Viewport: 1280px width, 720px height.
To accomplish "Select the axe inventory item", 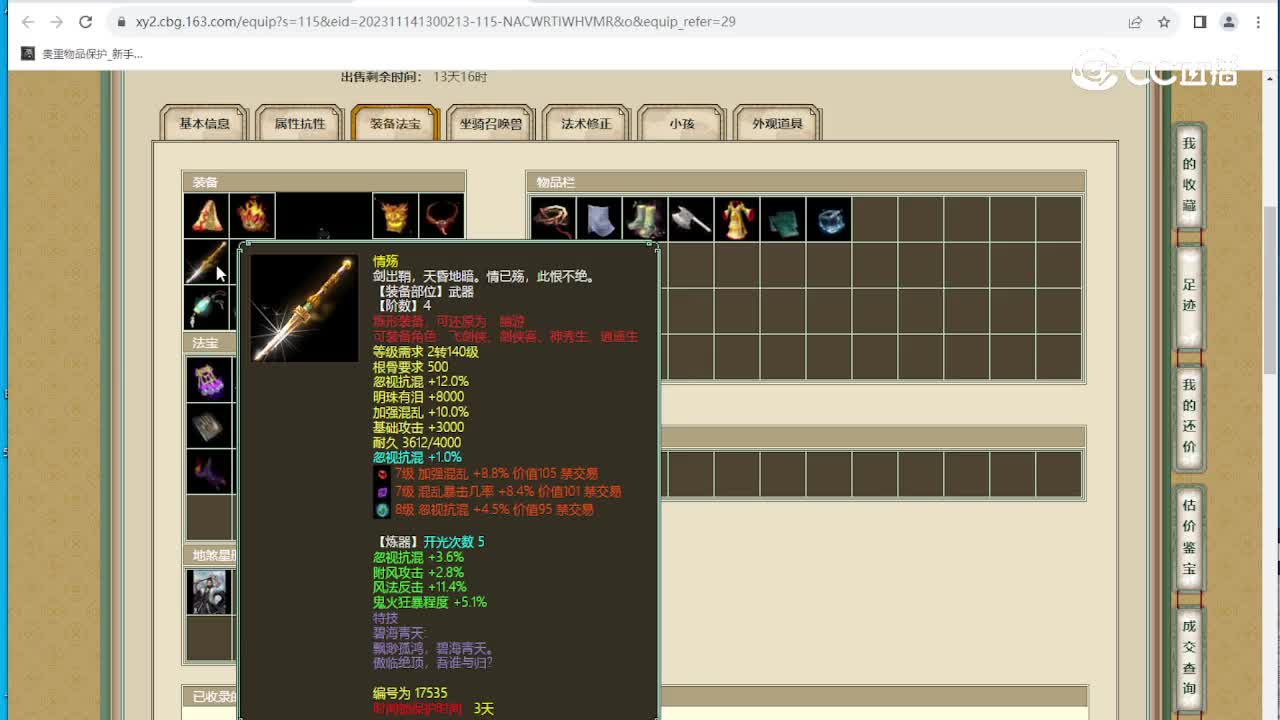I will pyautogui.click(x=691, y=219).
